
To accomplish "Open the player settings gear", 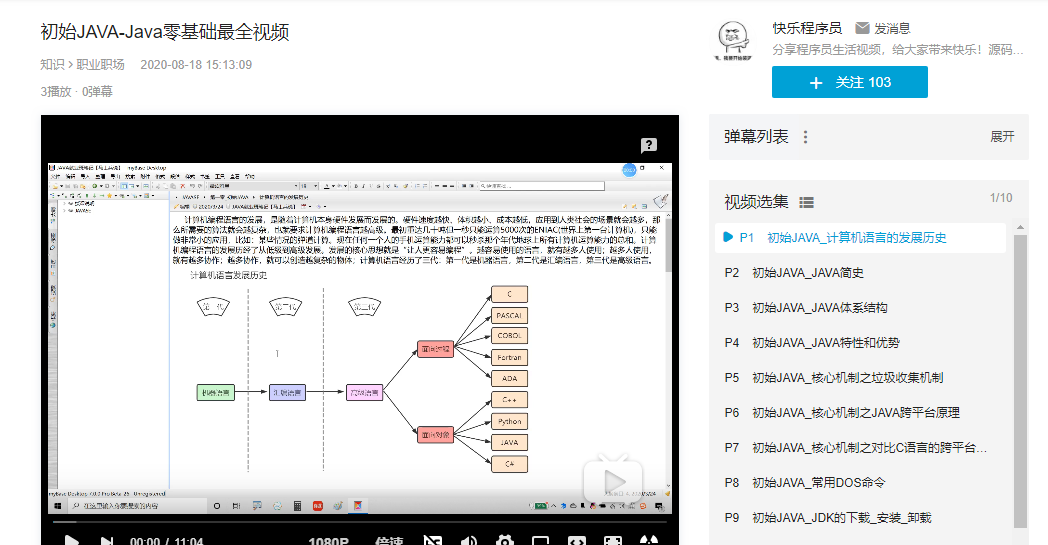I will pos(505,540).
